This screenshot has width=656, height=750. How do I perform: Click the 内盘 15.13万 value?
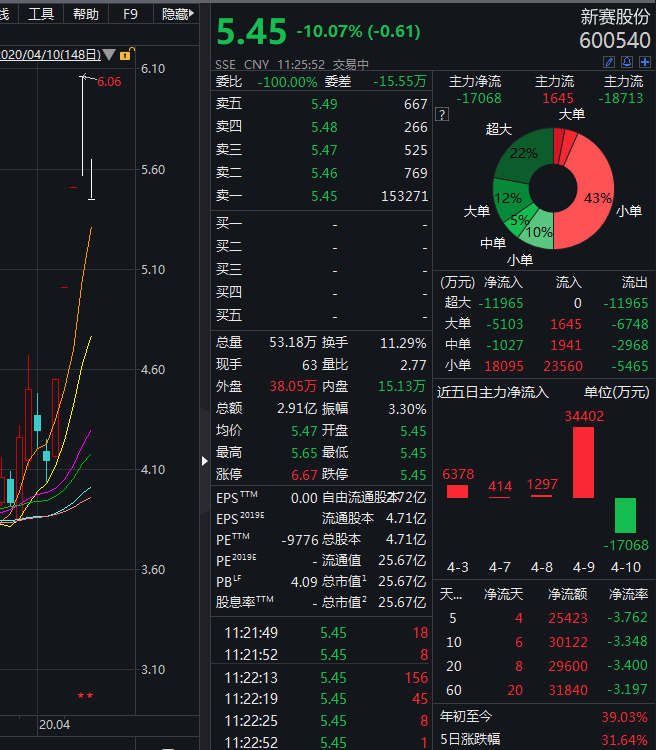(x=401, y=386)
